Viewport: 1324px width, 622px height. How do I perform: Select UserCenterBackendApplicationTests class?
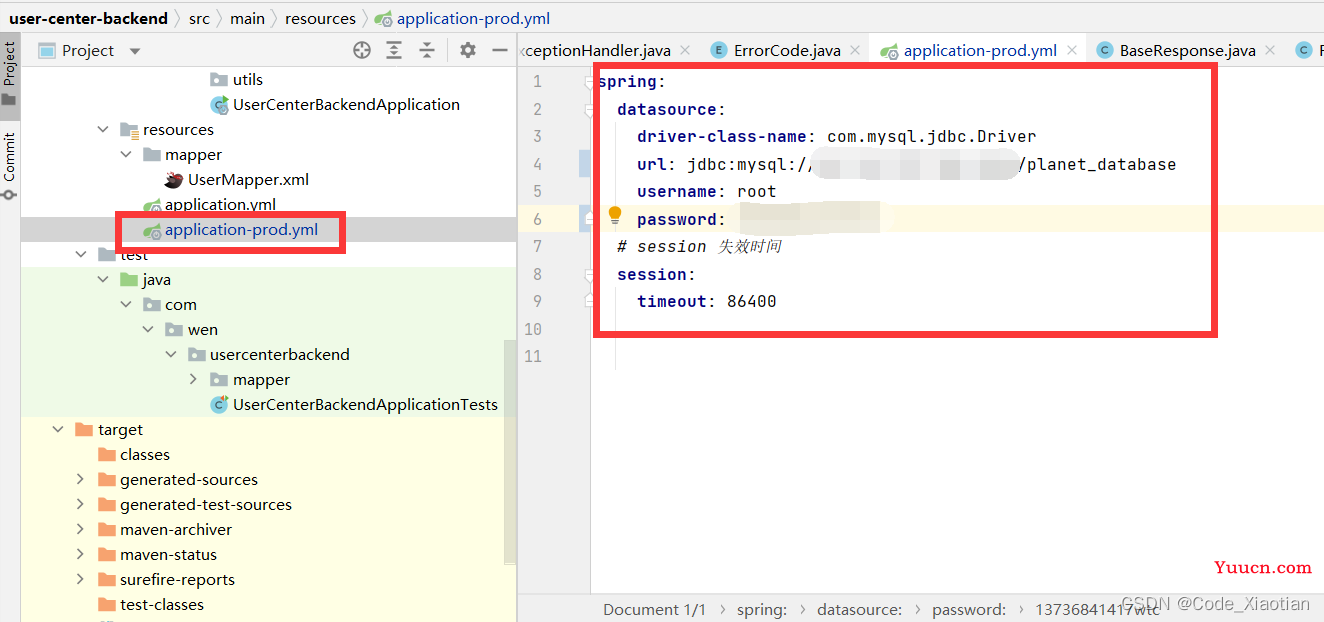pos(365,405)
